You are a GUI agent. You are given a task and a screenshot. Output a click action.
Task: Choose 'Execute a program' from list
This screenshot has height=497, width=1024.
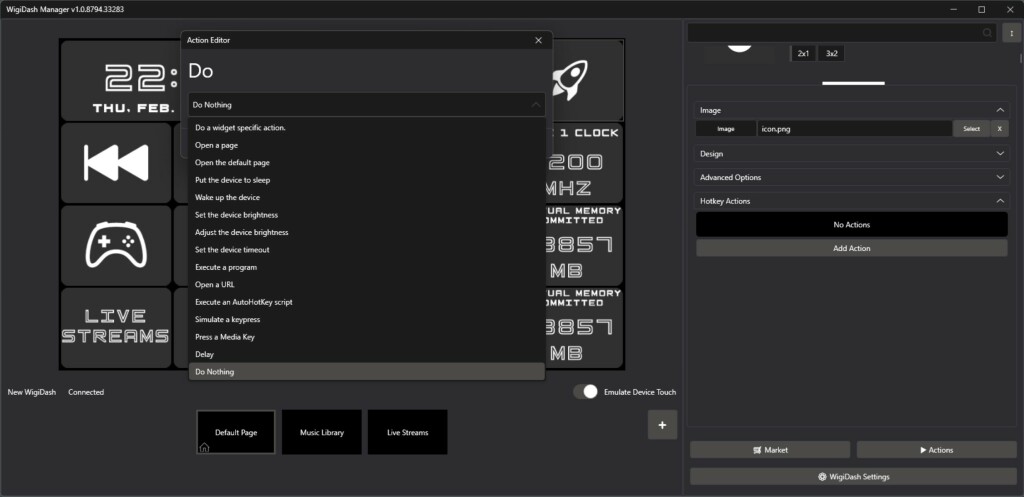(226, 267)
